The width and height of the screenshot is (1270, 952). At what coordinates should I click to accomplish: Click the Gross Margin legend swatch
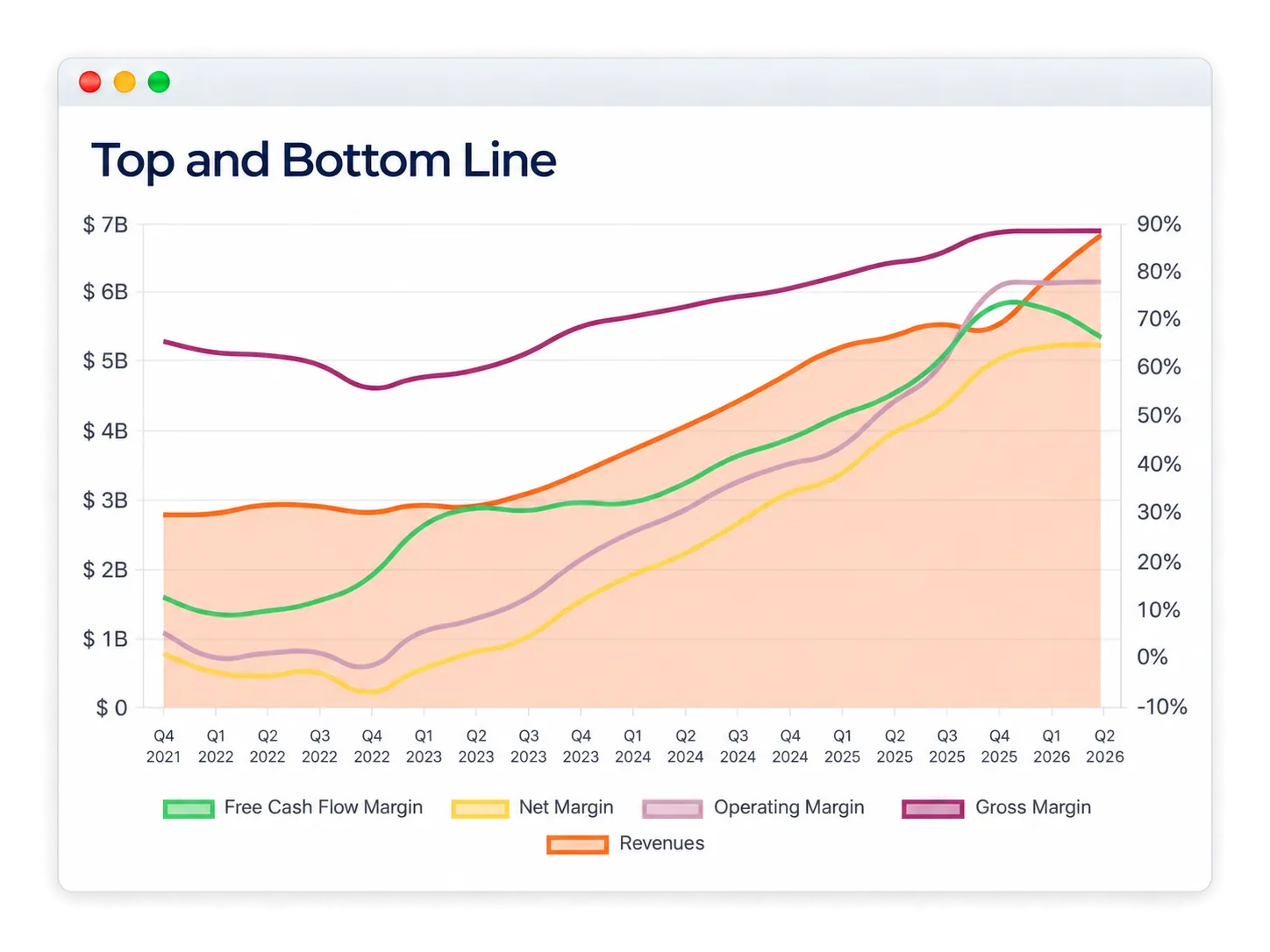(933, 808)
